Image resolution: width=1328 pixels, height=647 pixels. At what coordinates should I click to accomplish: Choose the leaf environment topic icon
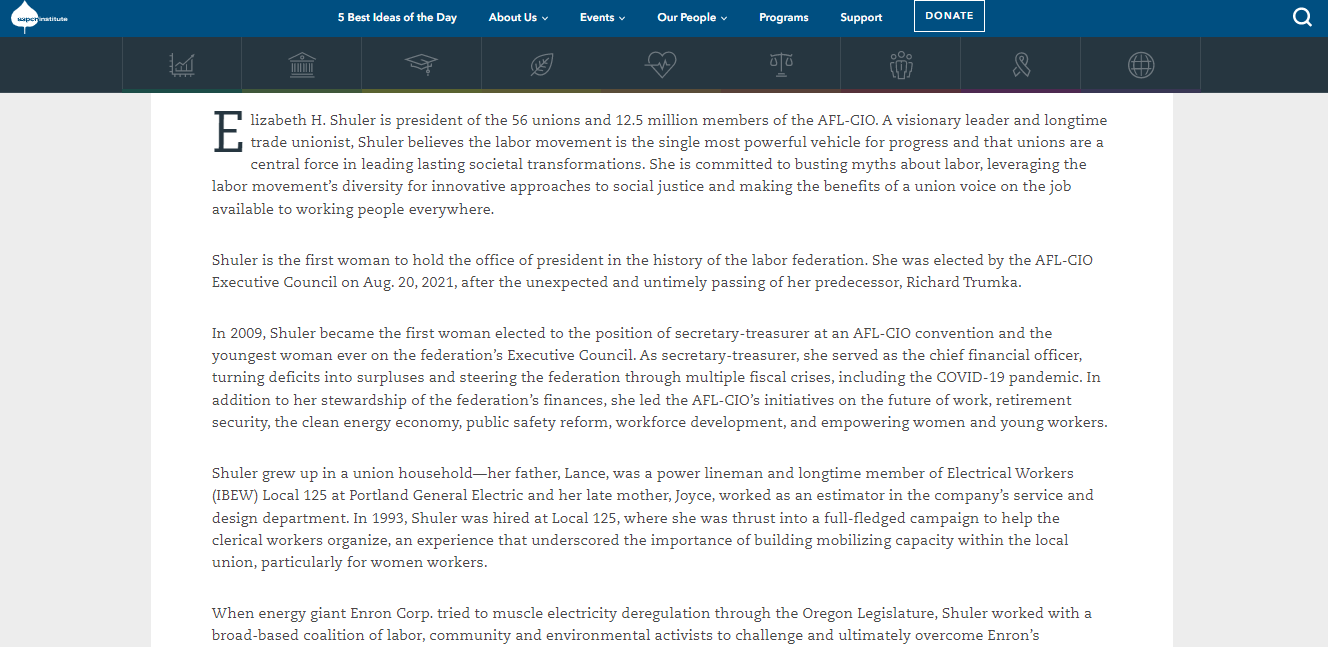tap(541, 65)
